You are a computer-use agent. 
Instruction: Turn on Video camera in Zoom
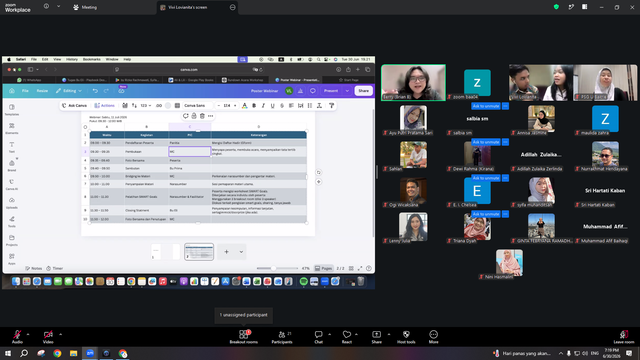tap(48, 337)
